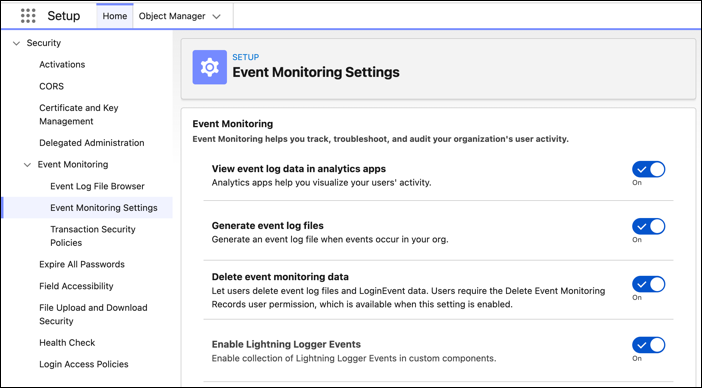This screenshot has width=702, height=388.
Task: Click 'View event log data in analytics apps' label
Action: [299, 169]
